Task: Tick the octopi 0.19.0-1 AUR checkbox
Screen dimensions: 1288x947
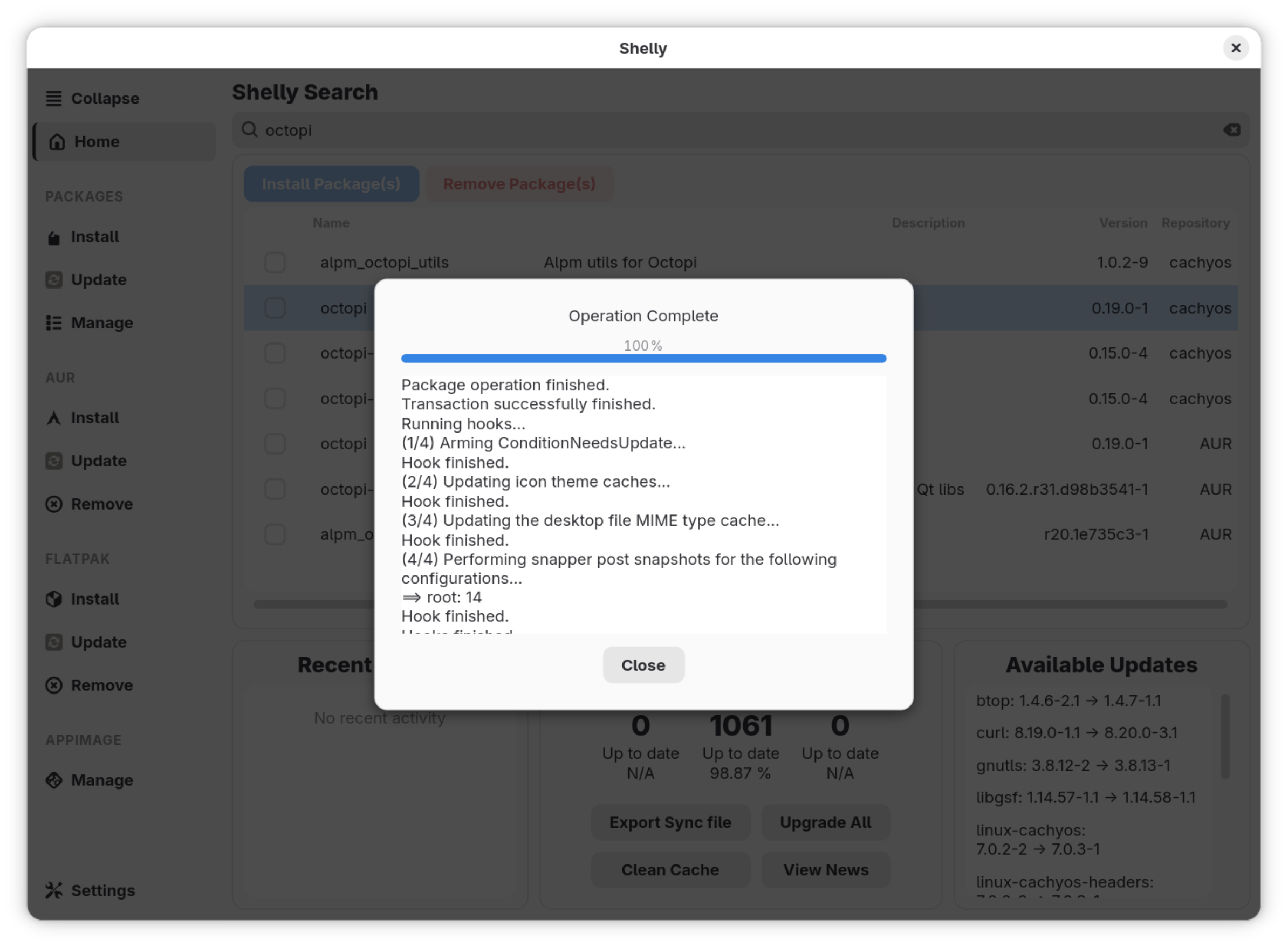Action: (275, 444)
